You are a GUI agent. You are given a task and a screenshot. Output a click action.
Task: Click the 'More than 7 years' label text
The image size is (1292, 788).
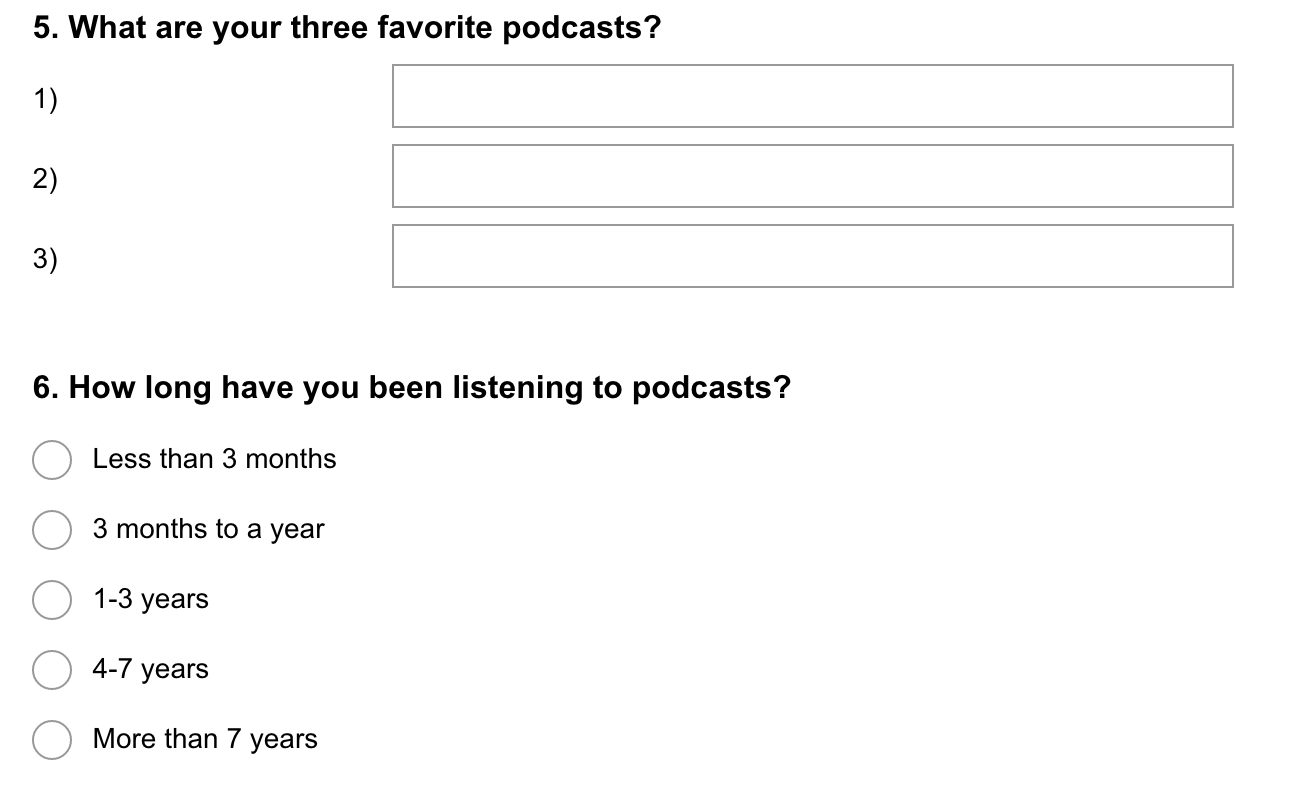click(205, 739)
